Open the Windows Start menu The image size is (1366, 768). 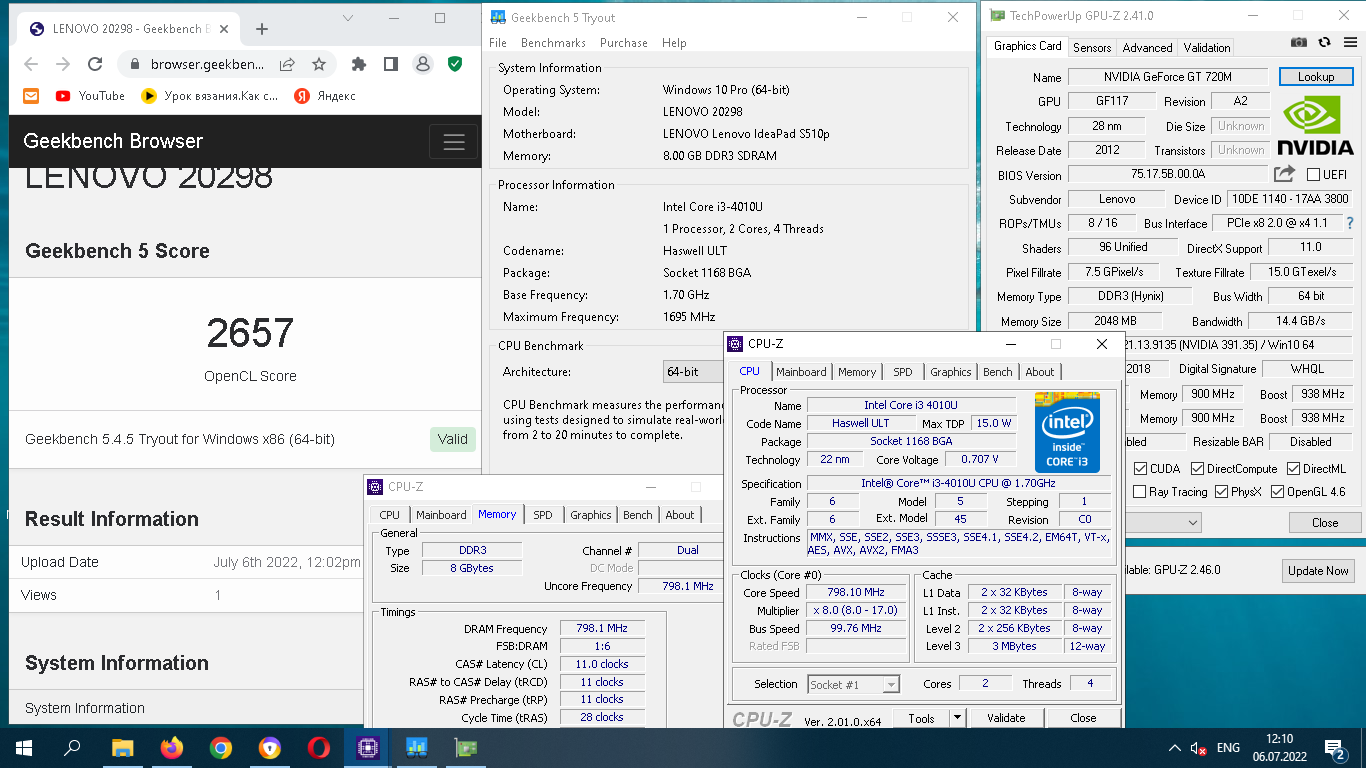click(x=24, y=747)
